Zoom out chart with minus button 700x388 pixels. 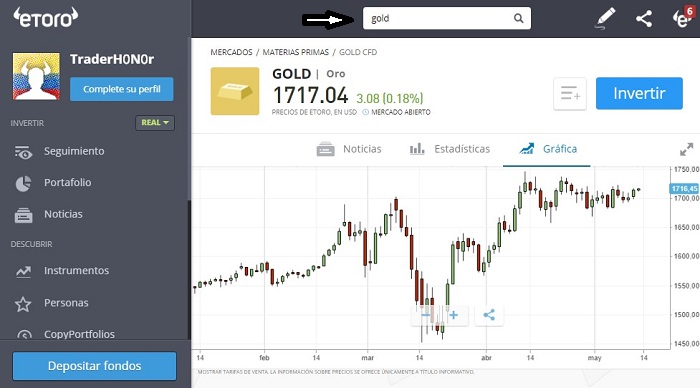425,315
